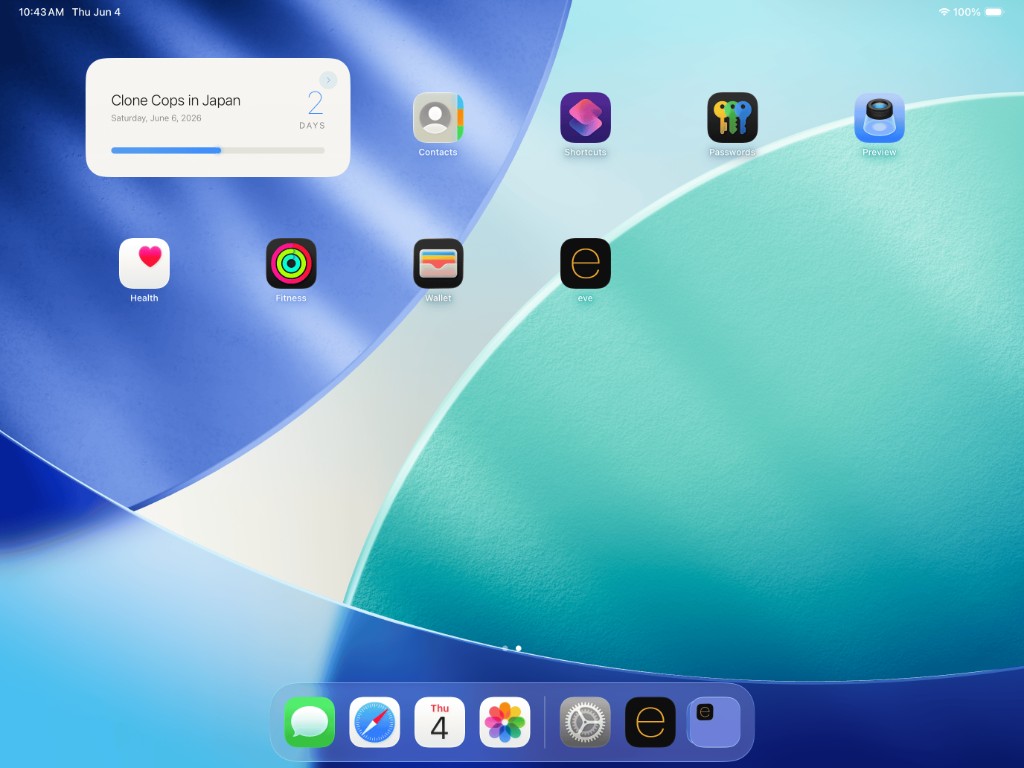
Task: Launch the Shortcuts app
Action: click(x=585, y=118)
